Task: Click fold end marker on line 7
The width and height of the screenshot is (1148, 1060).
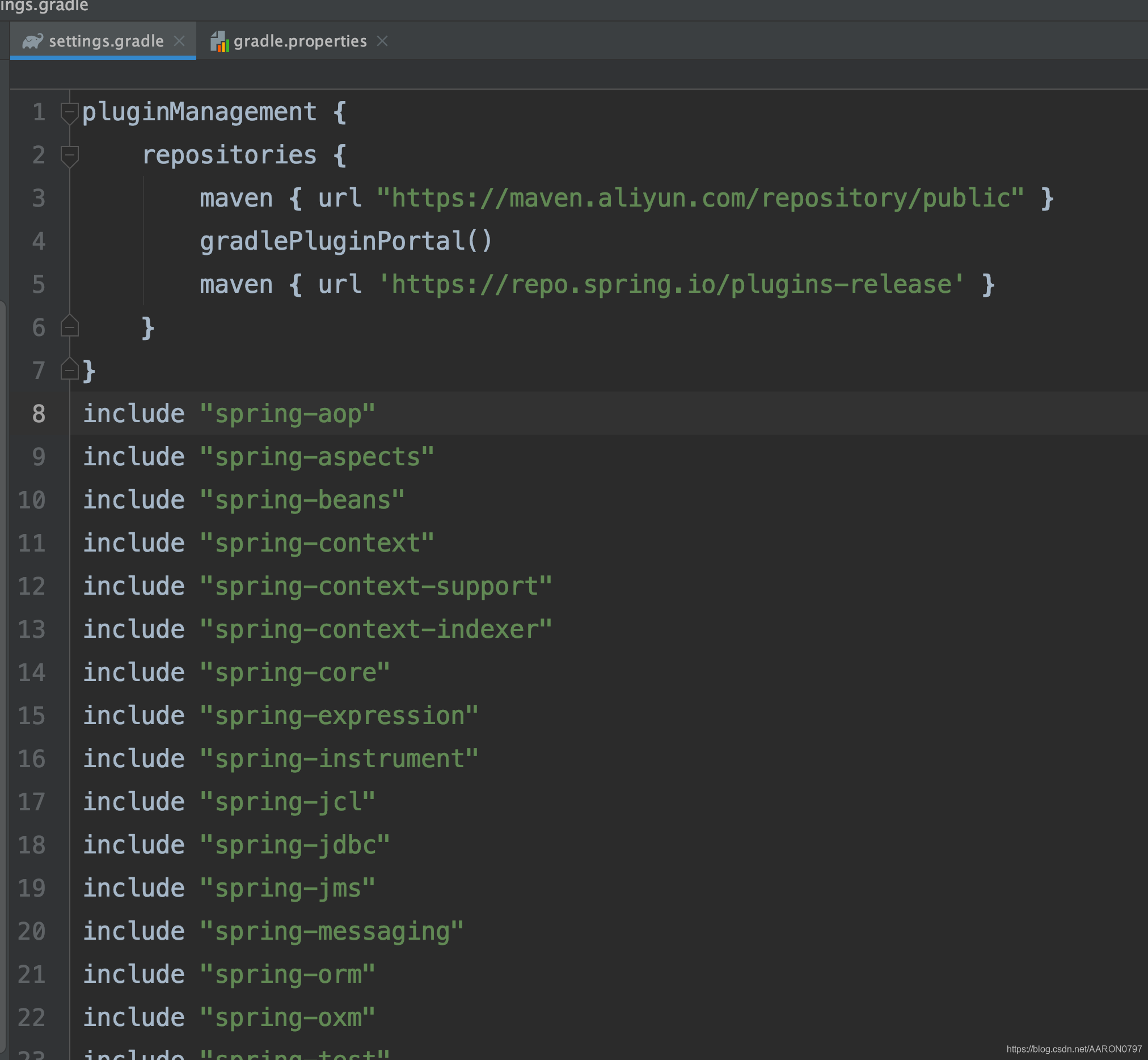Action: (x=69, y=370)
